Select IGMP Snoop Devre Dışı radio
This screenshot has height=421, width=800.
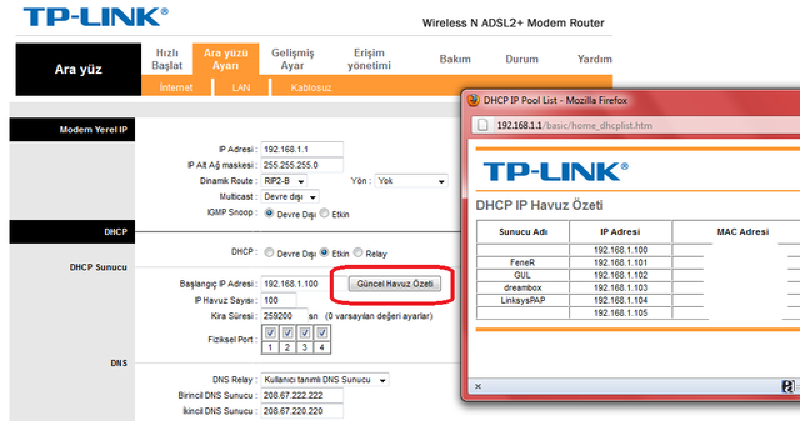tap(269, 213)
